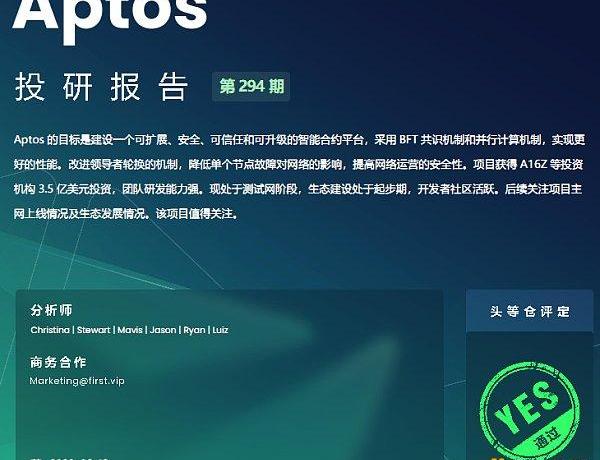Screen dimensions: 600x460
Task: Click the large Aptos title
Action: coord(110,19)
